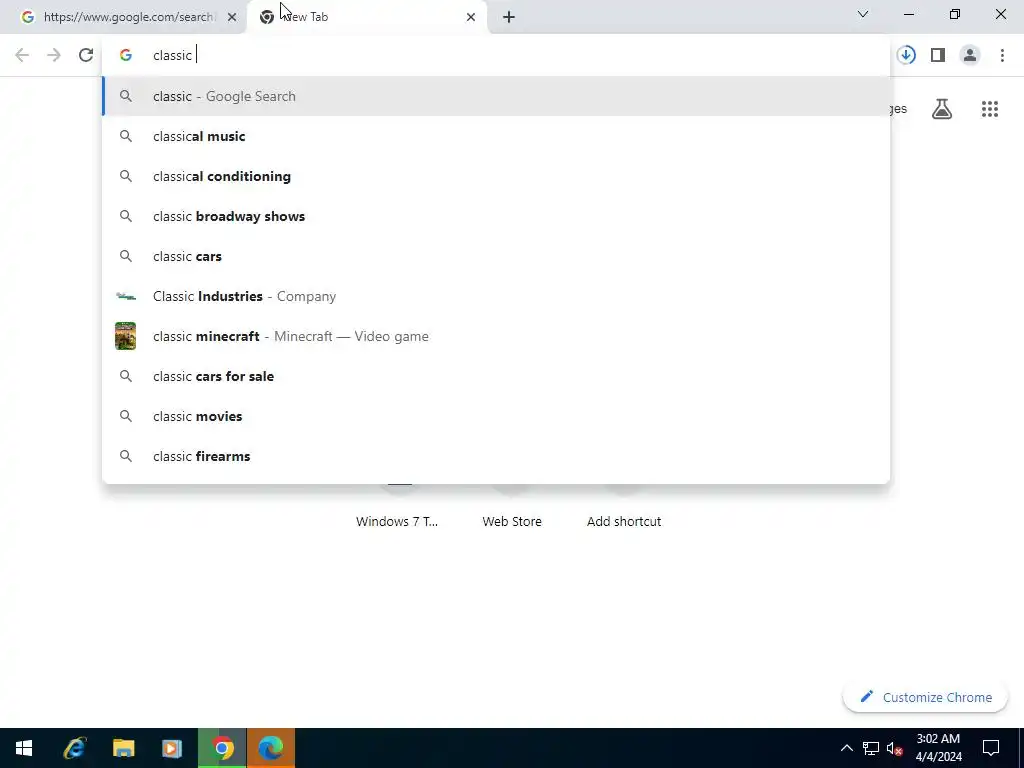Open the notification center icon

[x=991, y=748]
